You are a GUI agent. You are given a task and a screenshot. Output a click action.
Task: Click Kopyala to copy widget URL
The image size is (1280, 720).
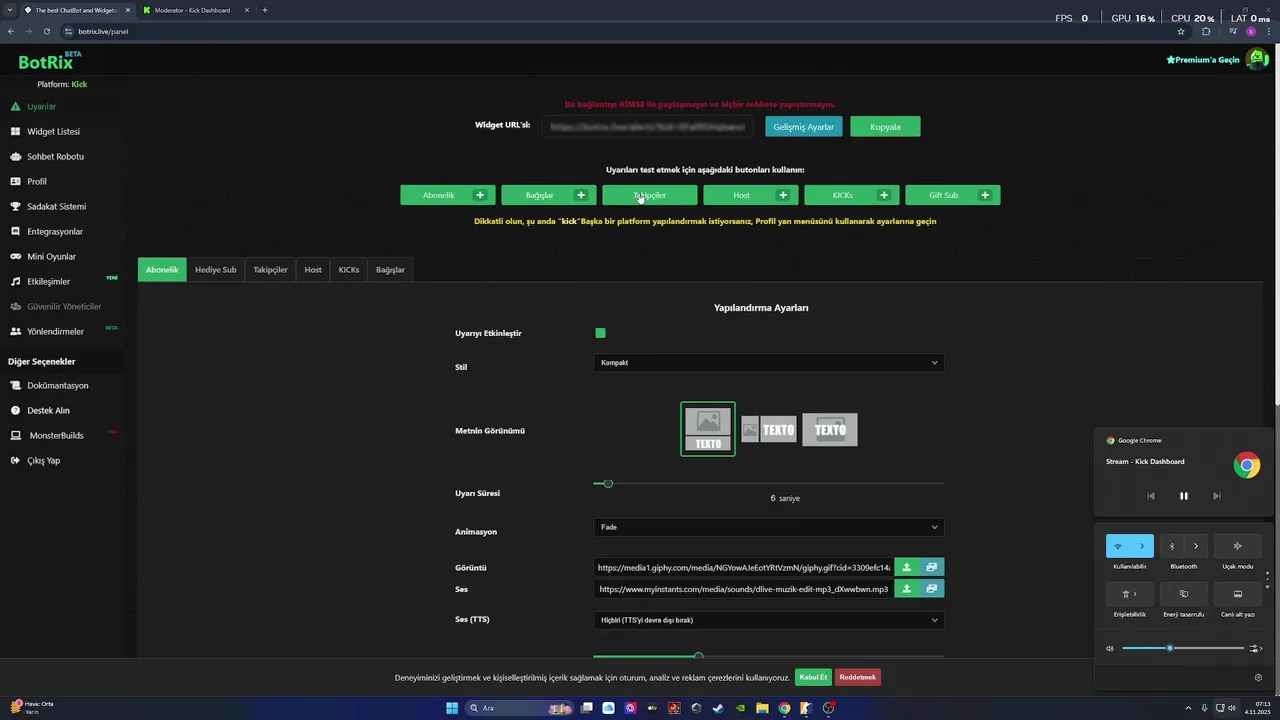pyautogui.click(x=885, y=127)
